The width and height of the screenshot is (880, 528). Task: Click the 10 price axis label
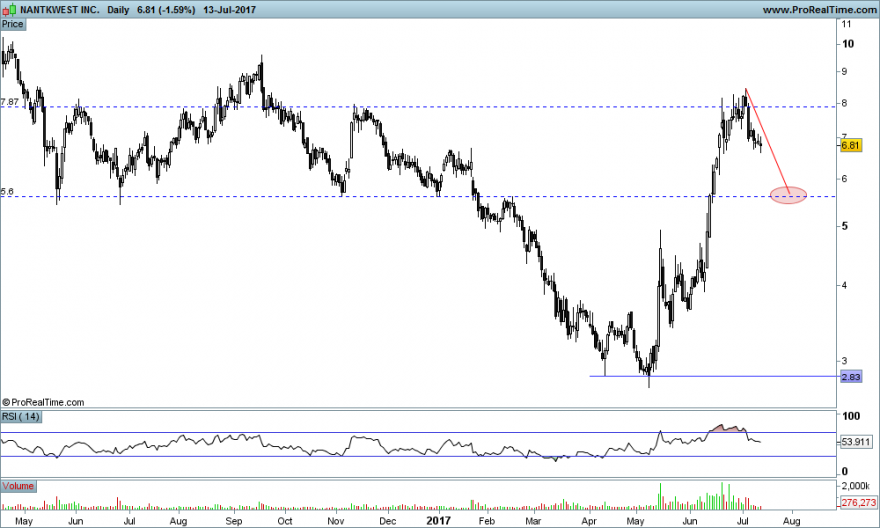coord(848,44)
